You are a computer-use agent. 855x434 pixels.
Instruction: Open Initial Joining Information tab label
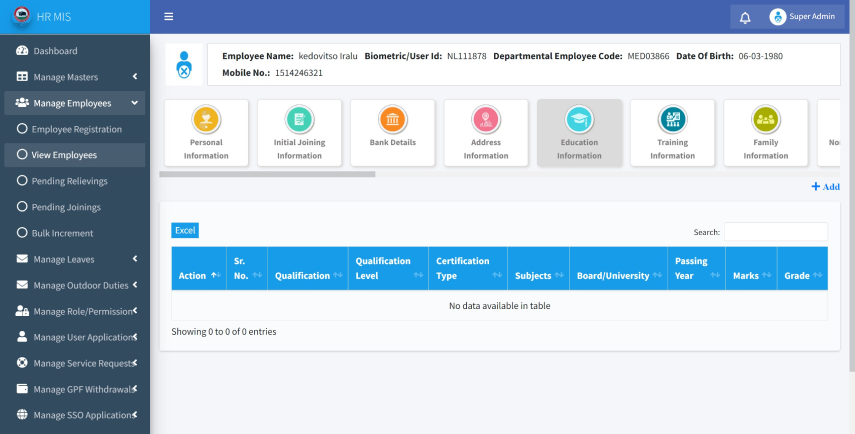299,149
